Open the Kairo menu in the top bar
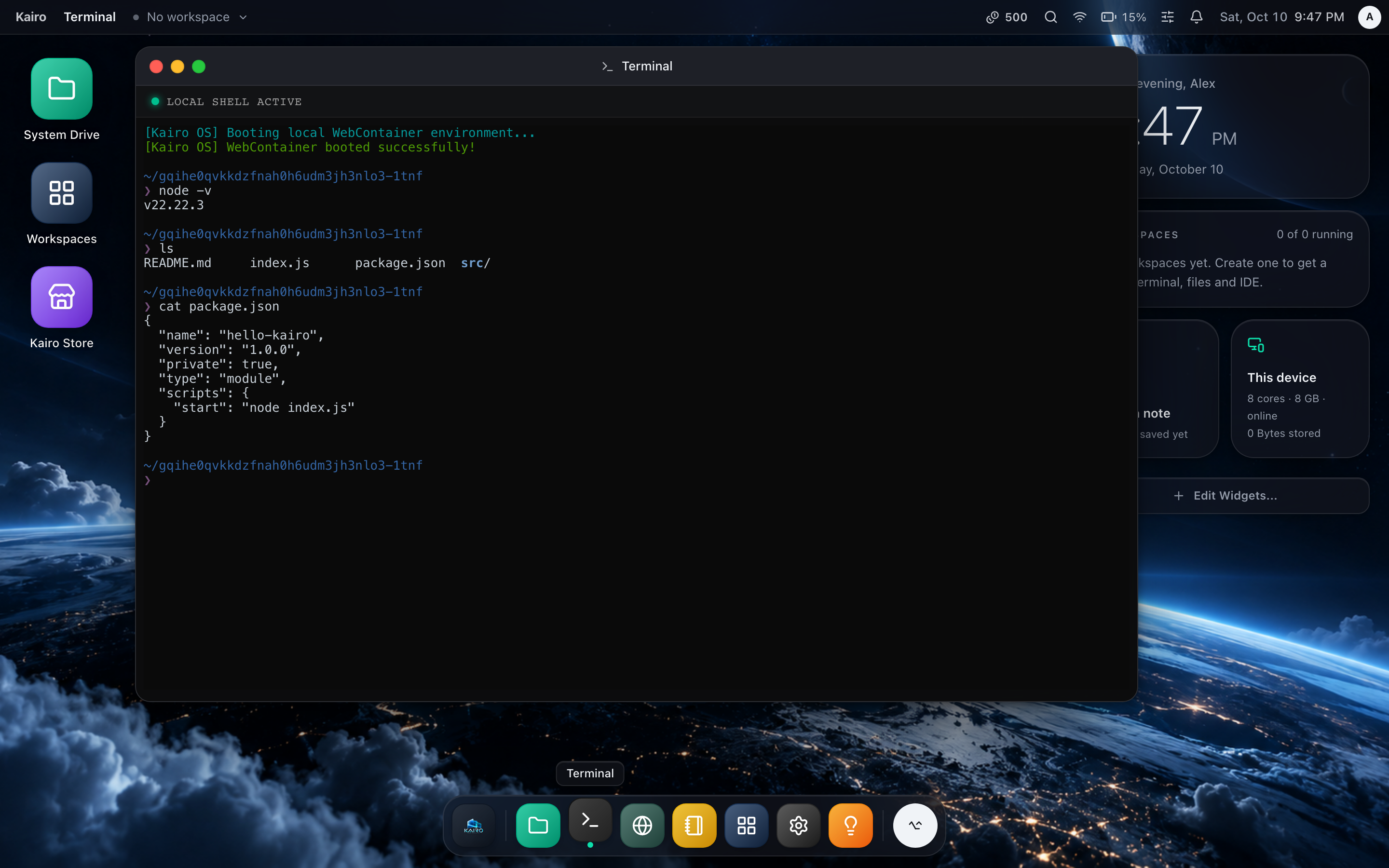1389x868 pixels. click(31, 17)
